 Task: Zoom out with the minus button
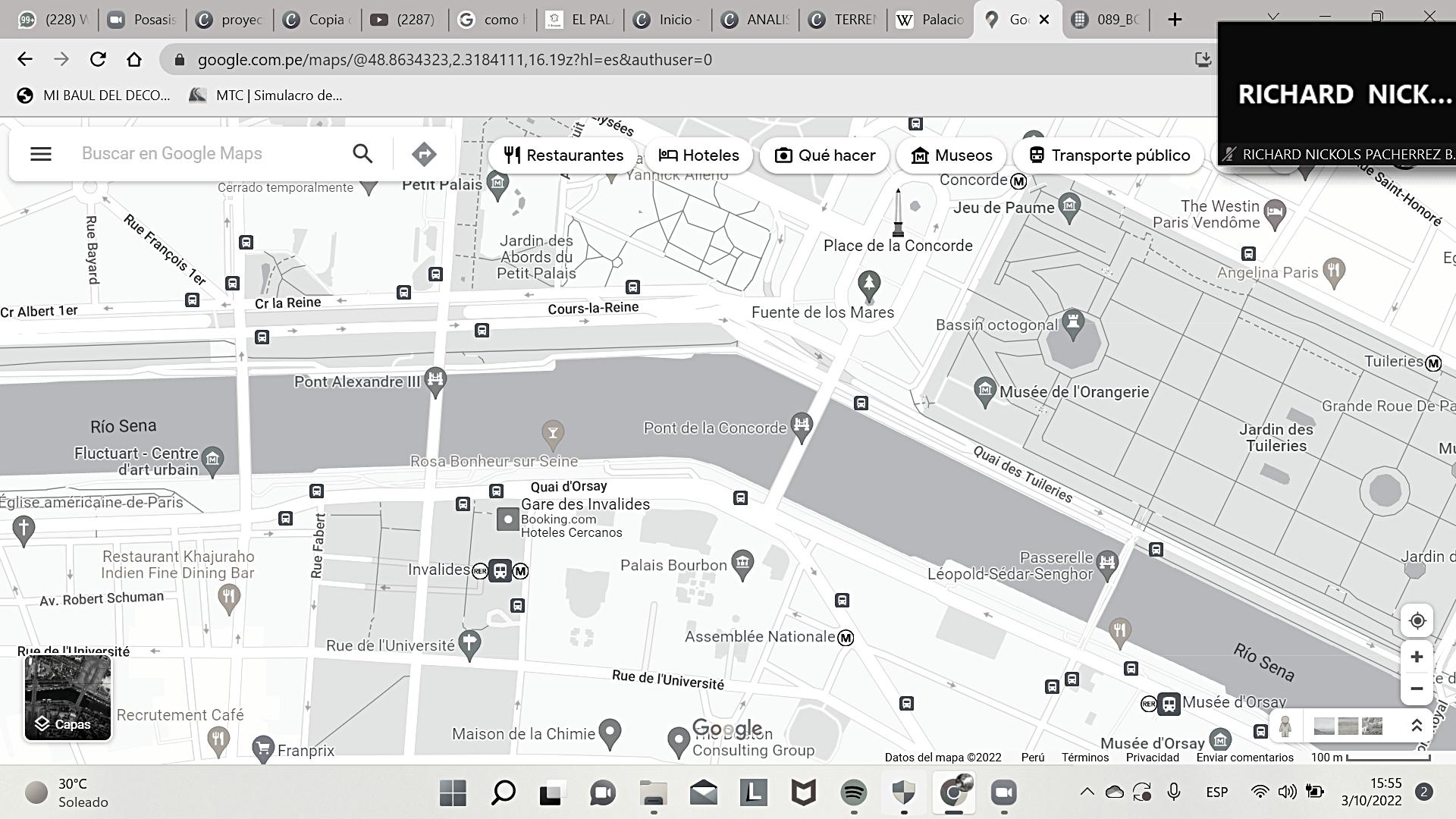point(1417,689)
